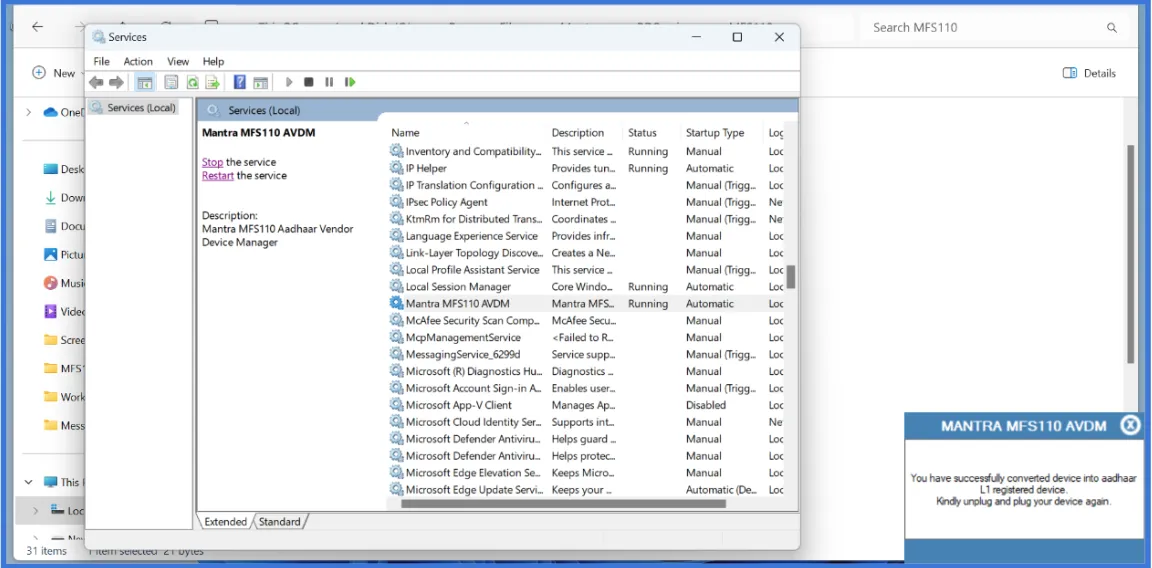Click the Search MFS110 input field

tap(982, 28)
